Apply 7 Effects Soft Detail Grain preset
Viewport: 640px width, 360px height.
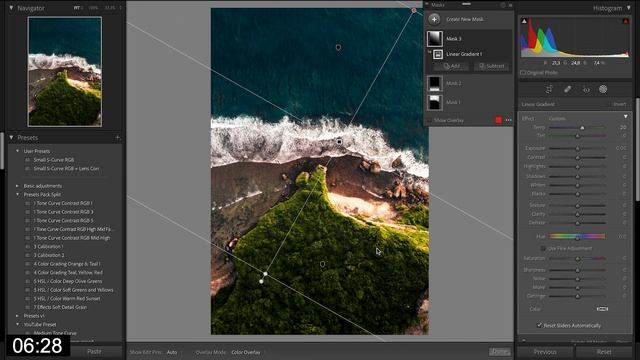(x=60, y=307)
